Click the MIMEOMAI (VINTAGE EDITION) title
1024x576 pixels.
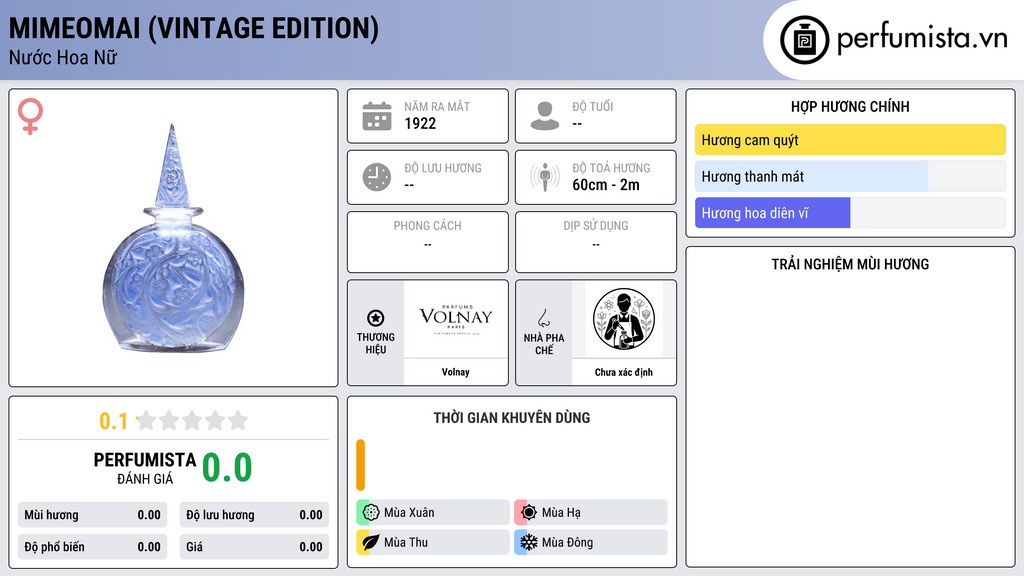point(194,29)
